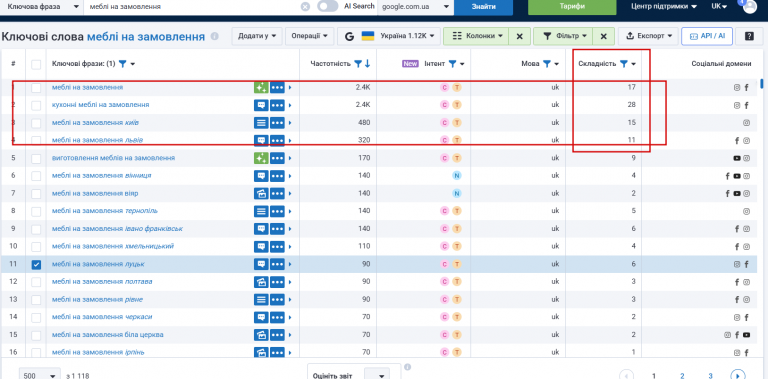Open the Ключова фраза search type dropdown
The width and height of the screenshot is (768, 379).
tap(43, 7)
